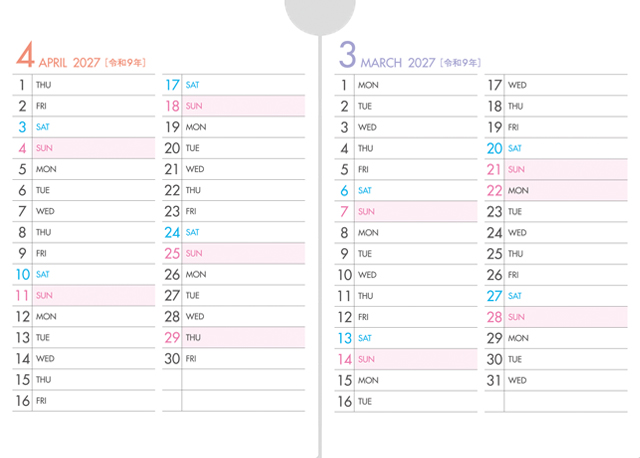Select the April 30 Friday row
This screenshot has height=458, width=640.
pyautogui.click(x=233, y=358)
